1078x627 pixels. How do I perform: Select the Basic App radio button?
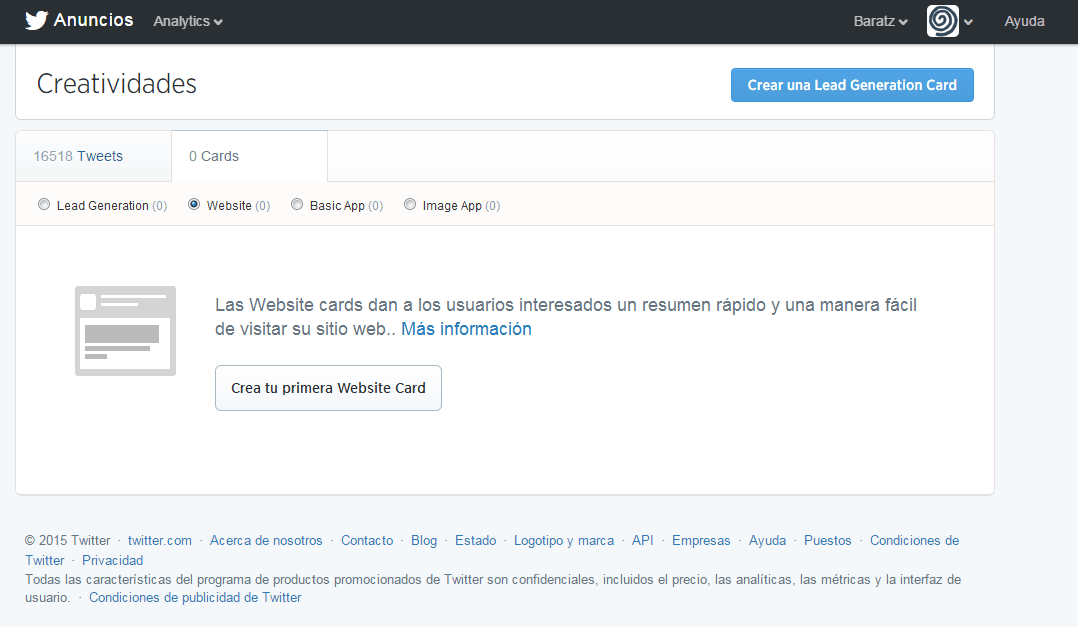coord(297,204)
